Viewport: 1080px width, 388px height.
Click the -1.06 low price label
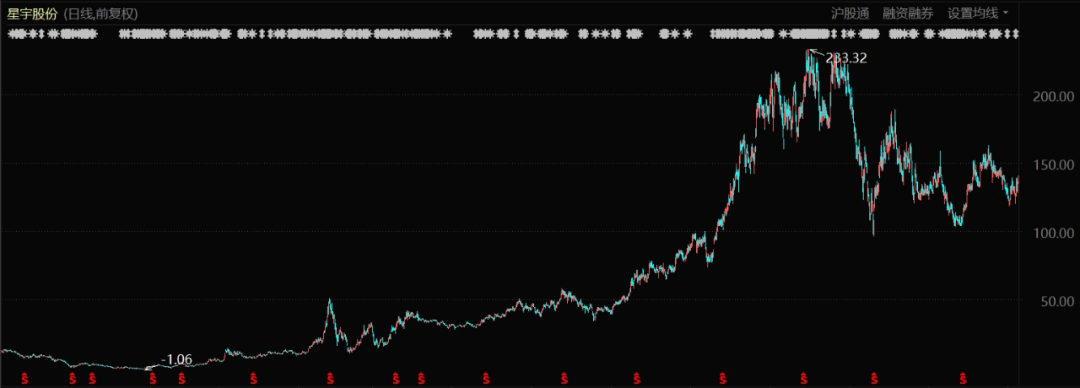coord(176,359)
